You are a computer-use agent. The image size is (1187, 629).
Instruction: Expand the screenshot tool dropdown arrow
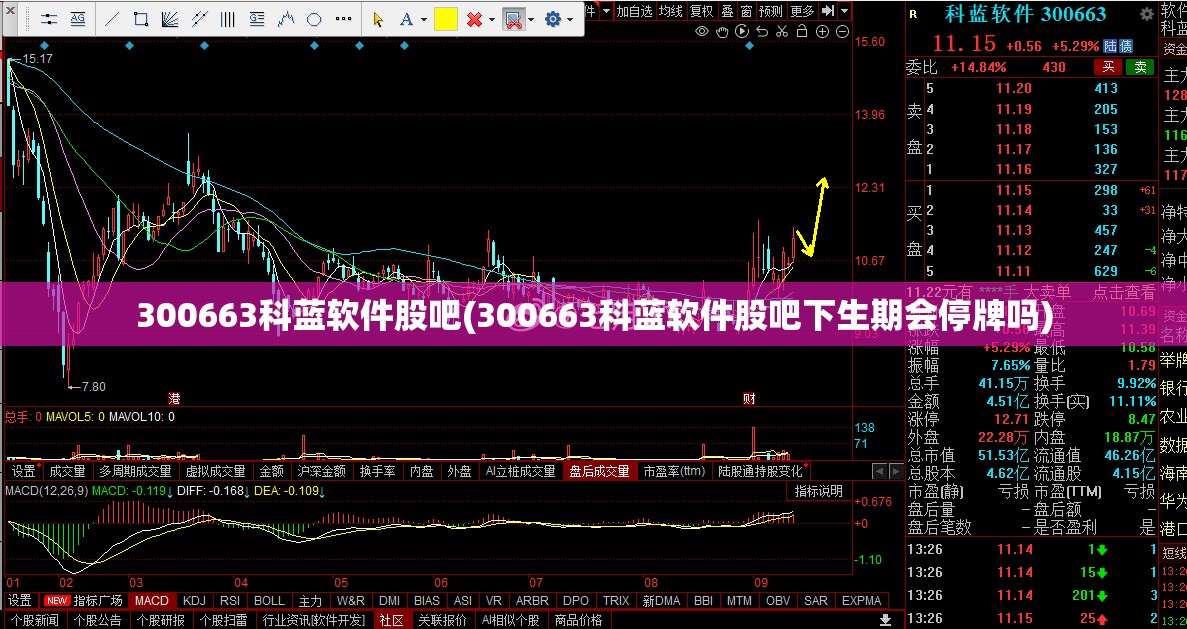tap(531, 20)
